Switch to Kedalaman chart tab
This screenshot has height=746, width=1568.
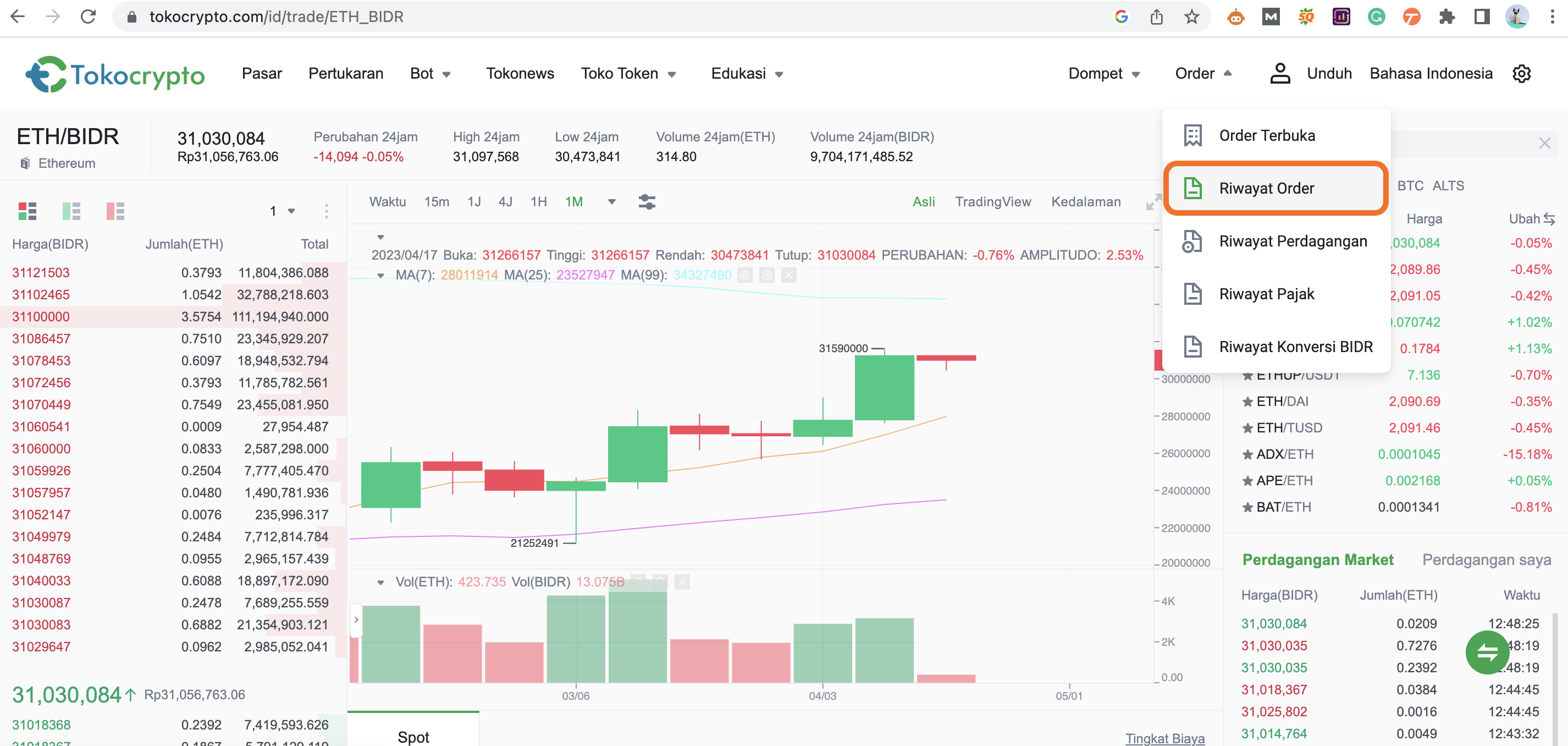click(1085, 201)
